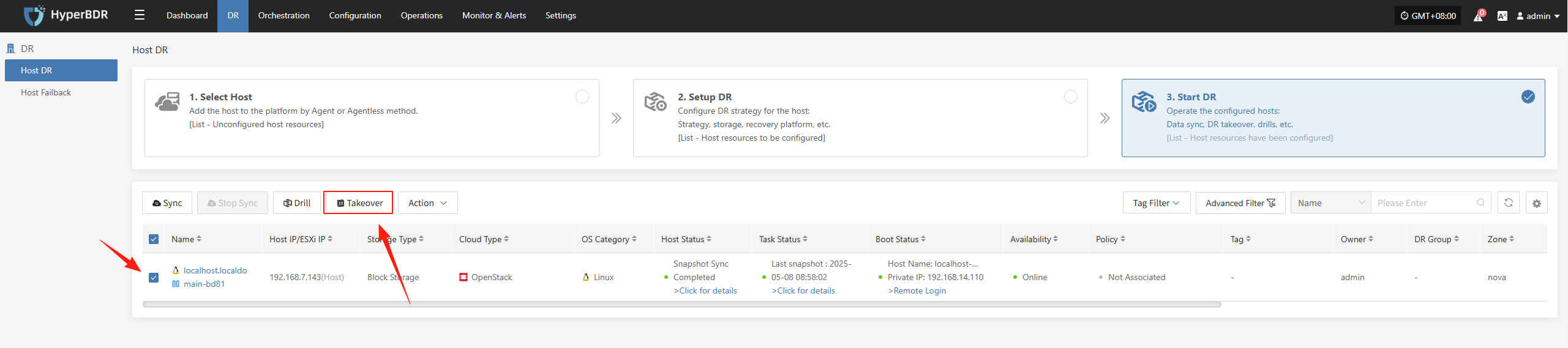Click the Start DR step icon

coord(1144,102)
